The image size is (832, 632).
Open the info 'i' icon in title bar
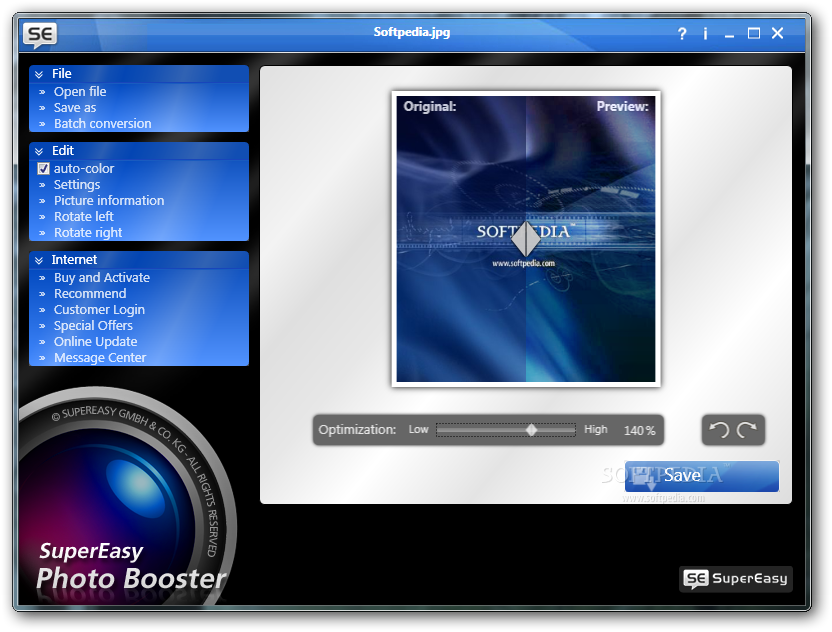pyautogui.click(x=705, y=34)
